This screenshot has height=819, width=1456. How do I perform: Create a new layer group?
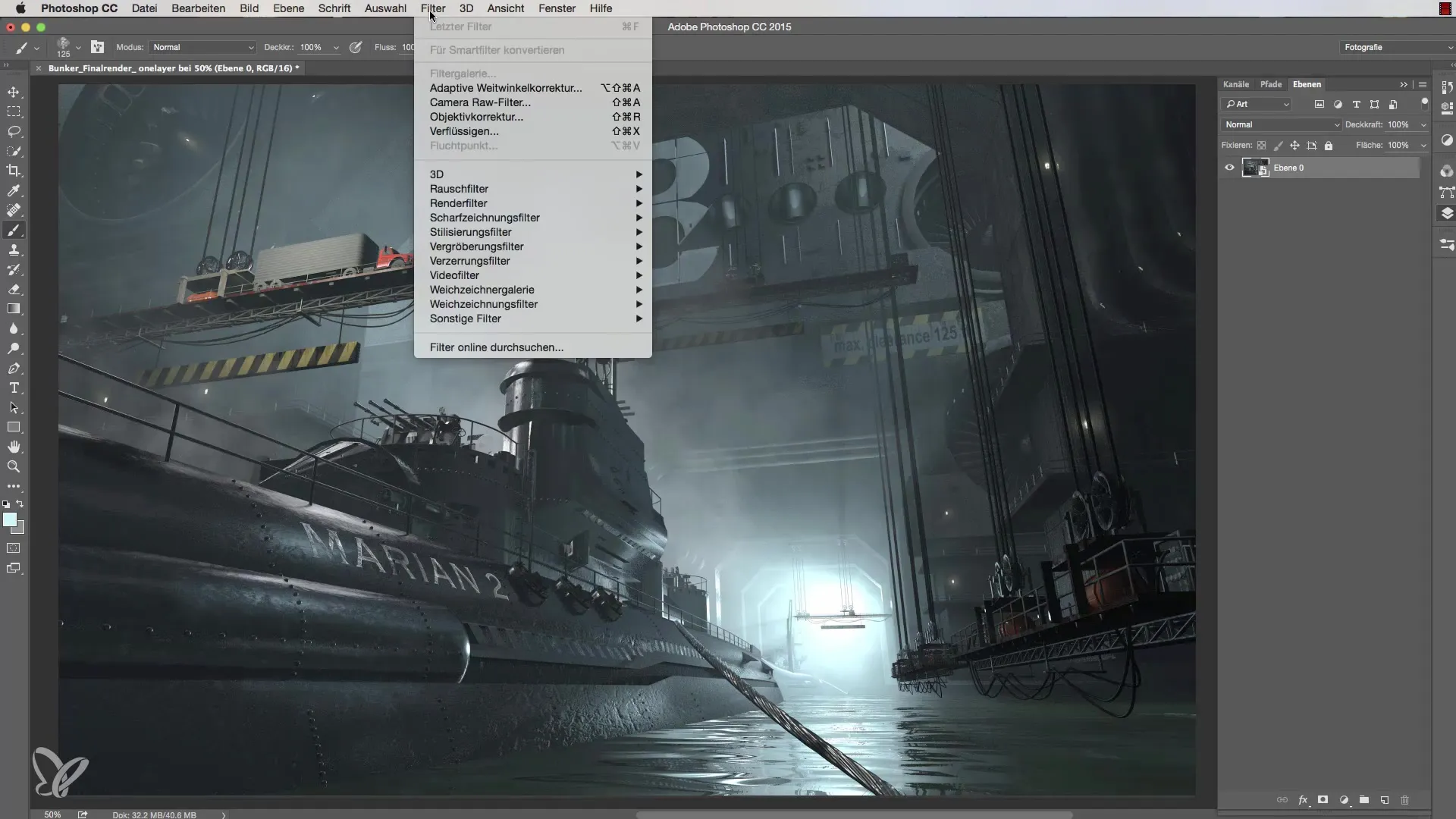[x=1364, y=800]
